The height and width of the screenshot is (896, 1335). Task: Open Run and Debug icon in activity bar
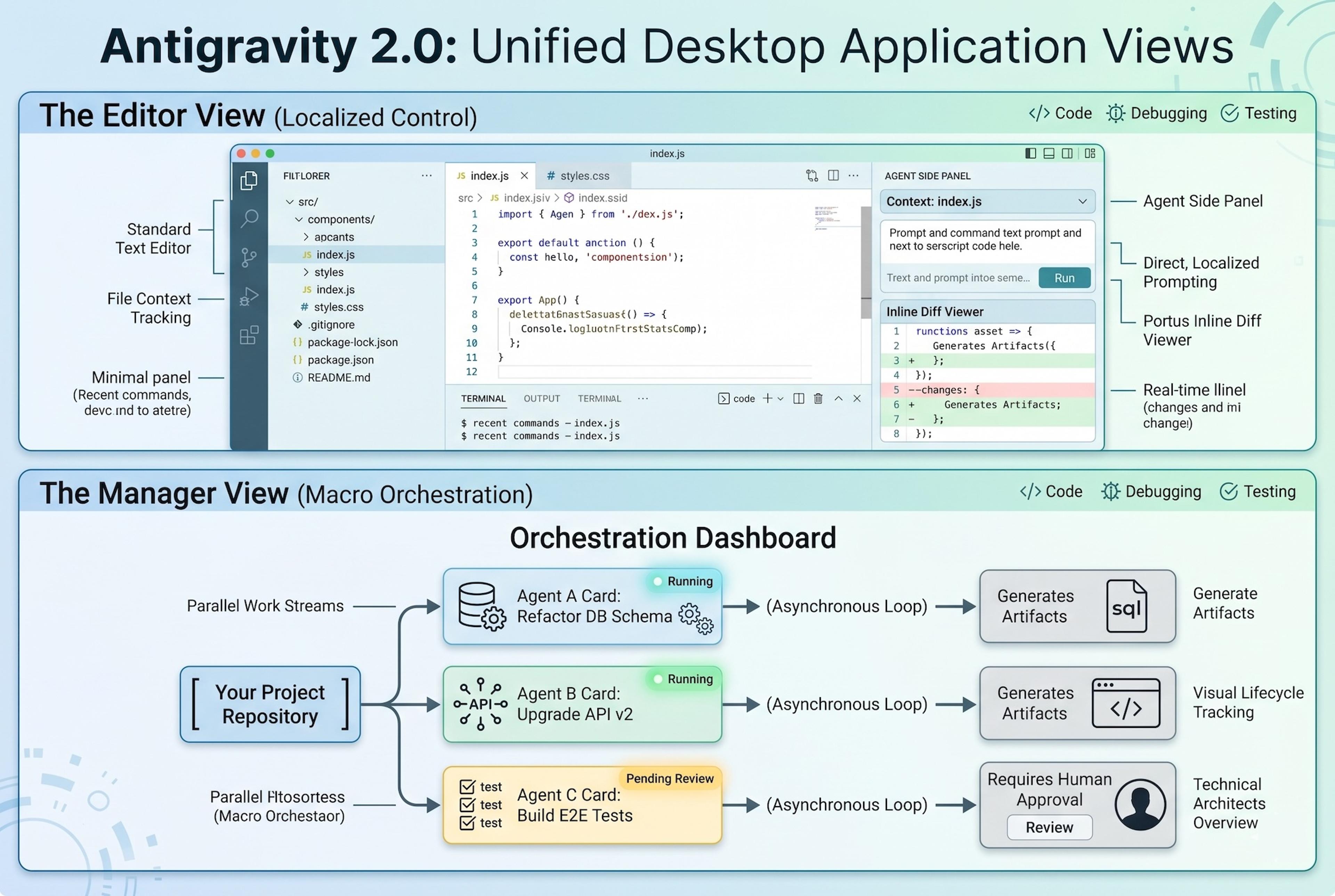pos(249,296)
